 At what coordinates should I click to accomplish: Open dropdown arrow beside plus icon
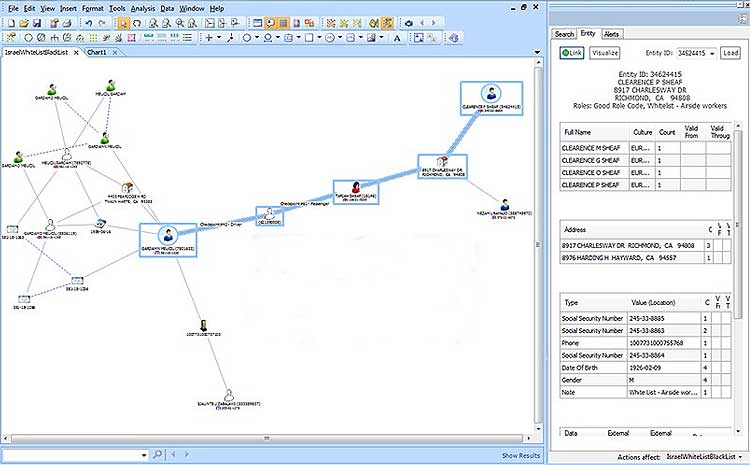pyautogui.click(x=219, y=37)
